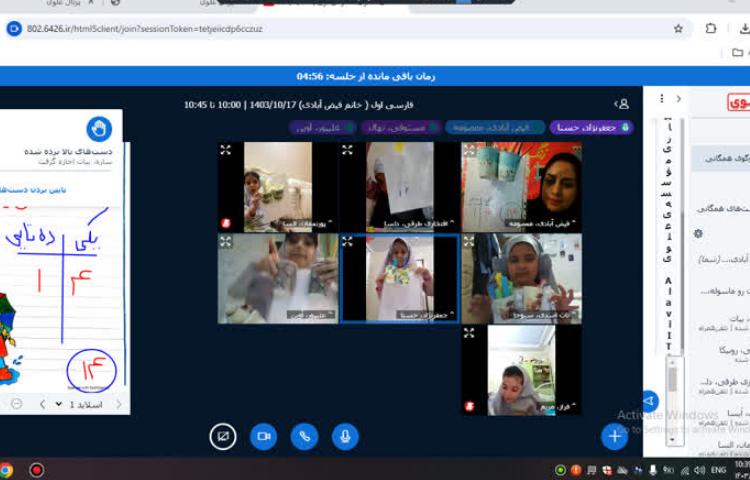The height and width of the screenshot is (480, 750).
Task: Open the browser extensions puzzle icon
Action: (x=711, y=28)
